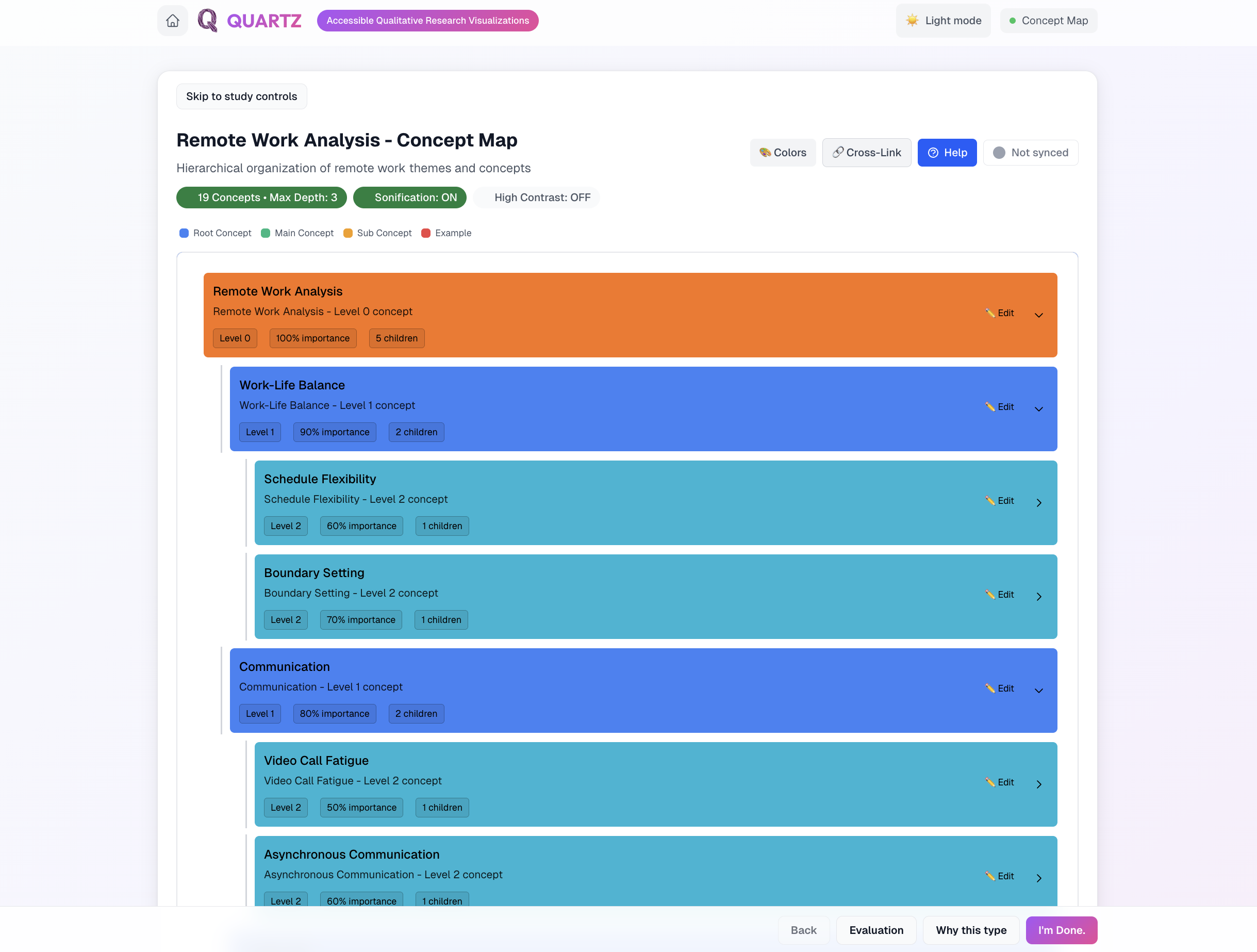Click the 100% importance badge
The width and height of the screenshot is (1257, 952).
(x=312, y=338)
